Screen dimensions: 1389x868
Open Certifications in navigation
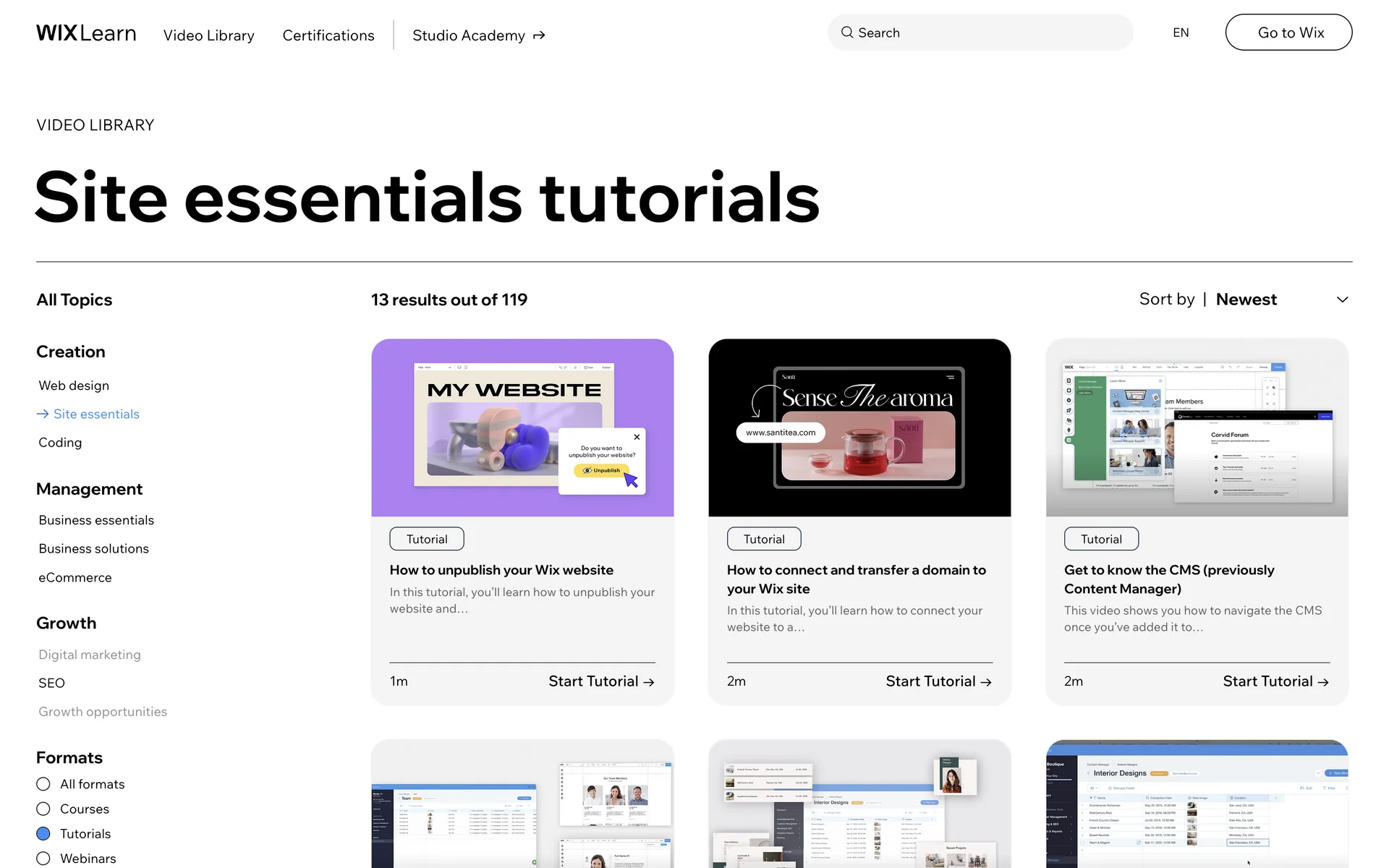tap(328, 35)
